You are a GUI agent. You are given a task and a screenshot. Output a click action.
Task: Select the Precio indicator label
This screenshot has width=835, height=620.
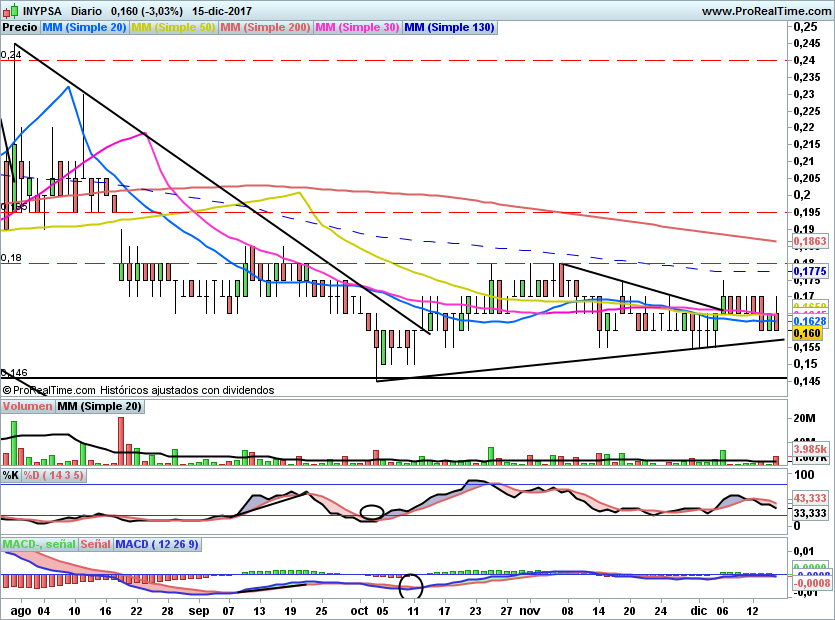click(x=20, y=27)
